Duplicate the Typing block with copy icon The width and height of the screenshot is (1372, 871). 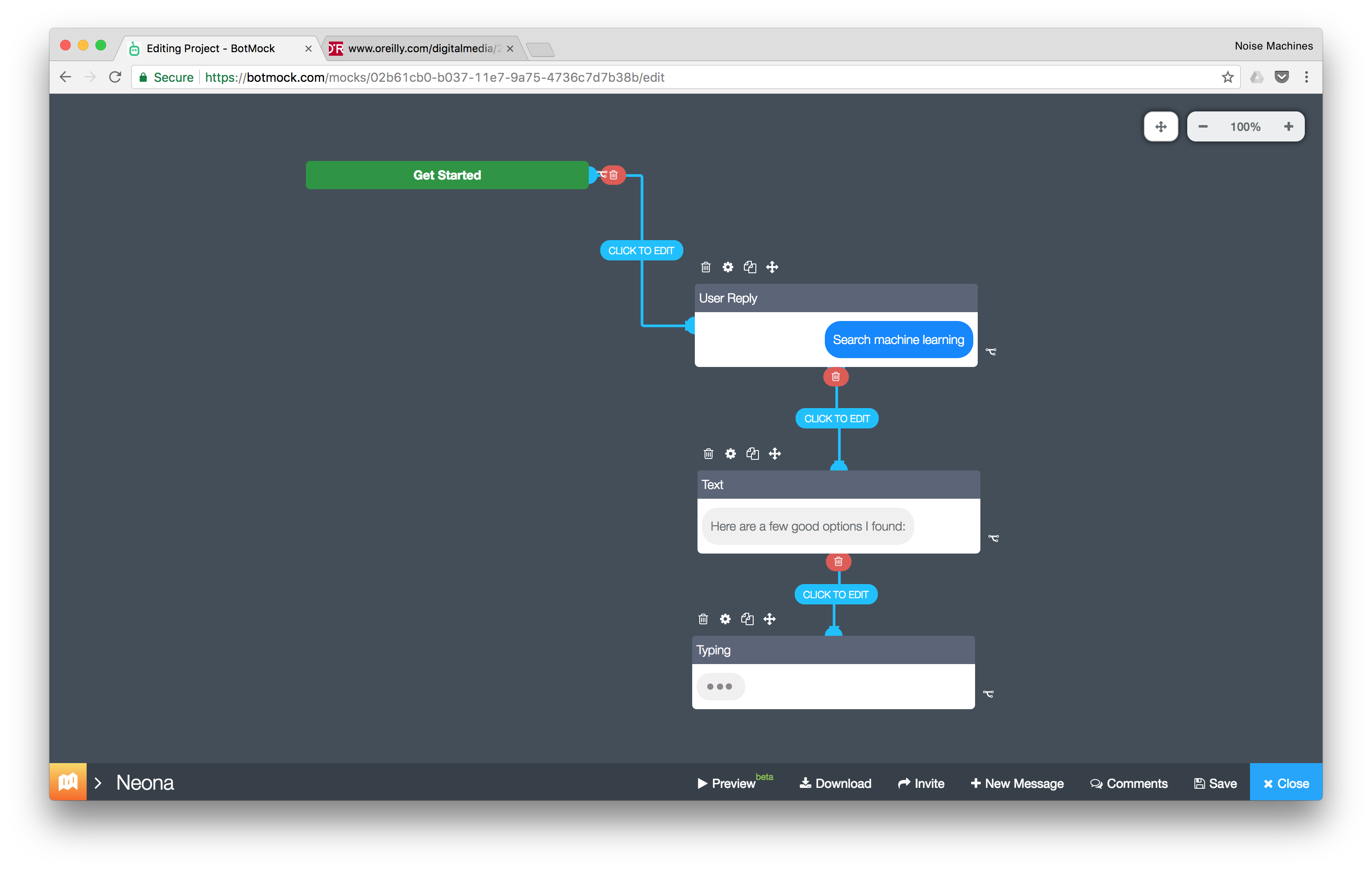click(x=747, y=619)
